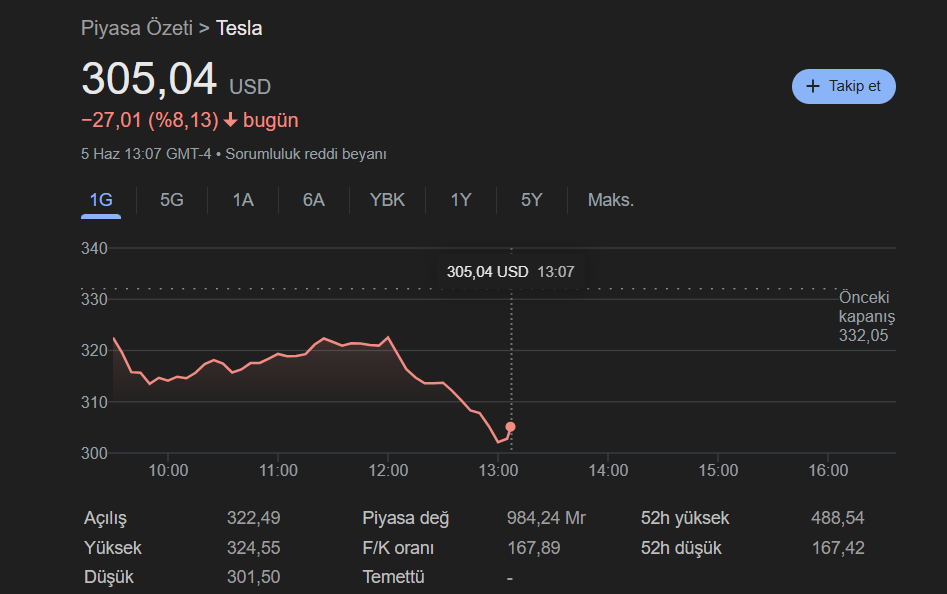Screen dimensions: 947x594
Task: Select the Maks. maximum range tab
Action: [x=610, y=200]
